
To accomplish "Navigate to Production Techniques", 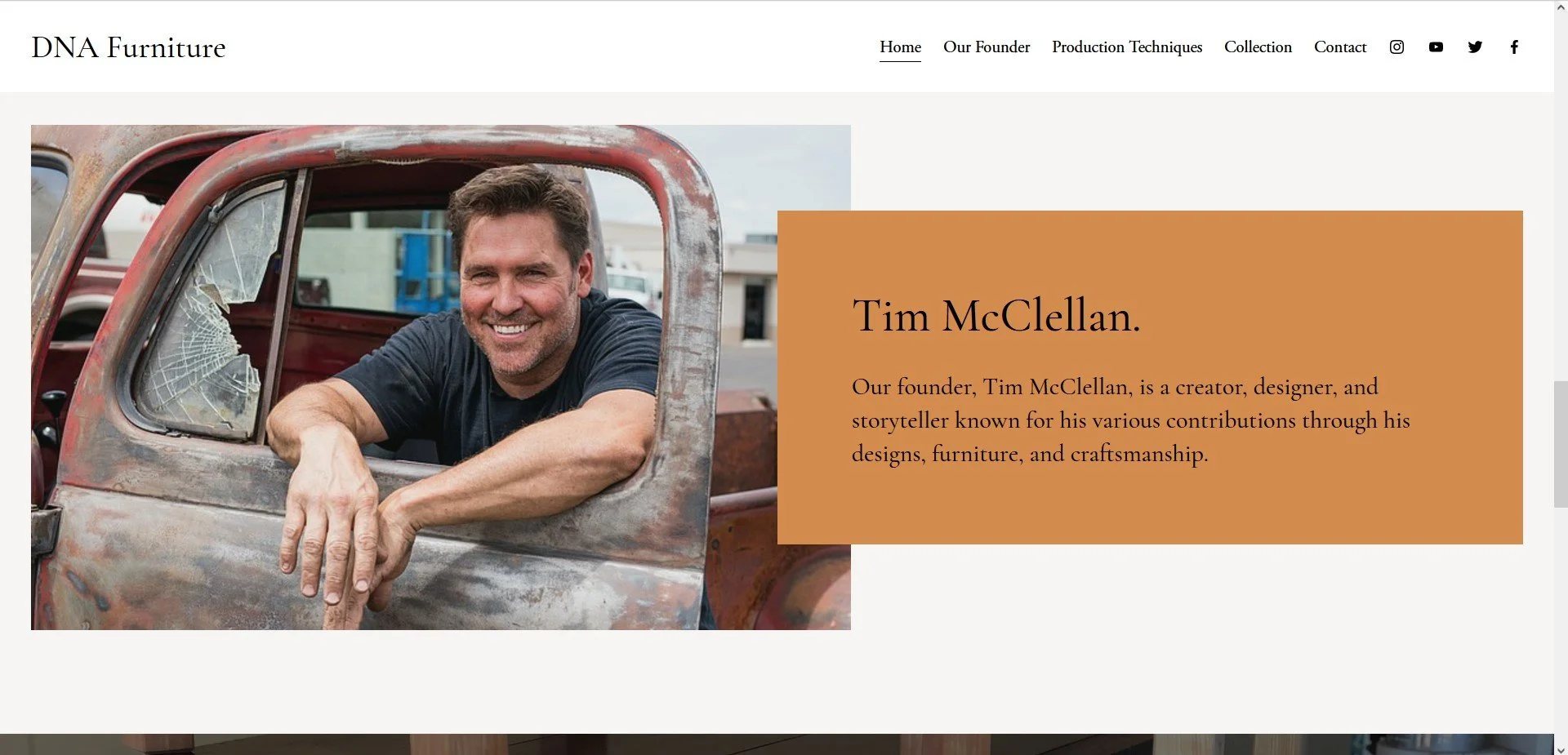I will click(x=1127, y=47).
